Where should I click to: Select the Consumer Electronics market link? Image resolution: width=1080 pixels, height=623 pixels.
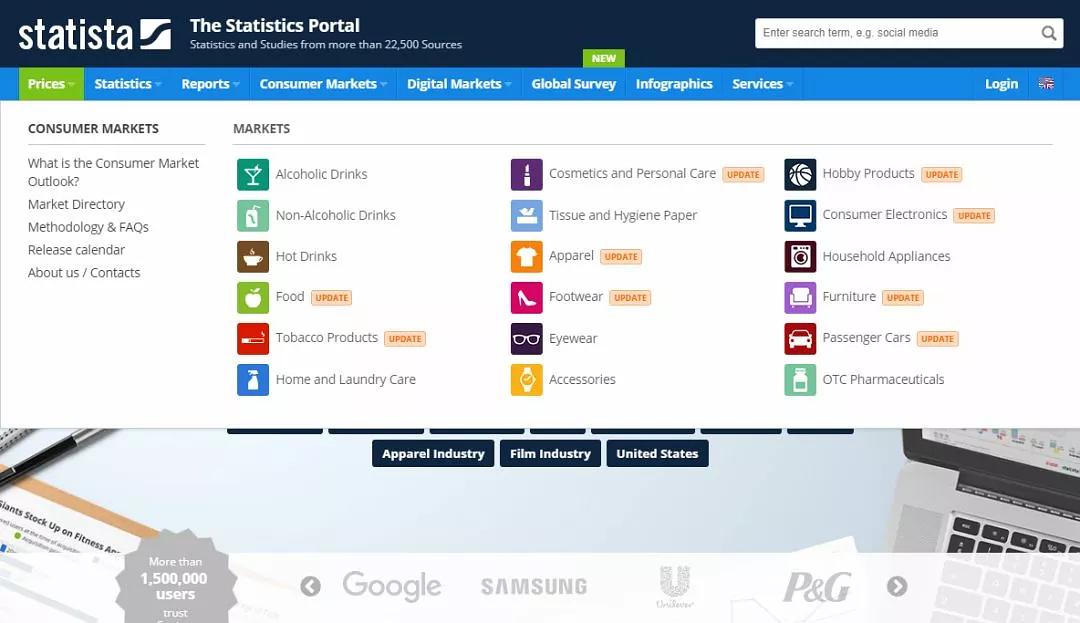pyautogui.click(x=884, y=215)
